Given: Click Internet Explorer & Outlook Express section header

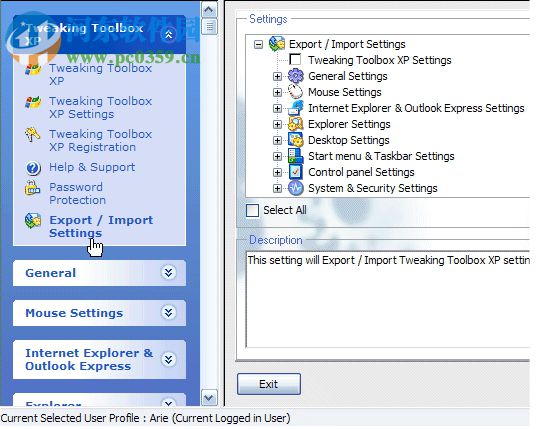Looking at the screenshot, I should 99,360.
